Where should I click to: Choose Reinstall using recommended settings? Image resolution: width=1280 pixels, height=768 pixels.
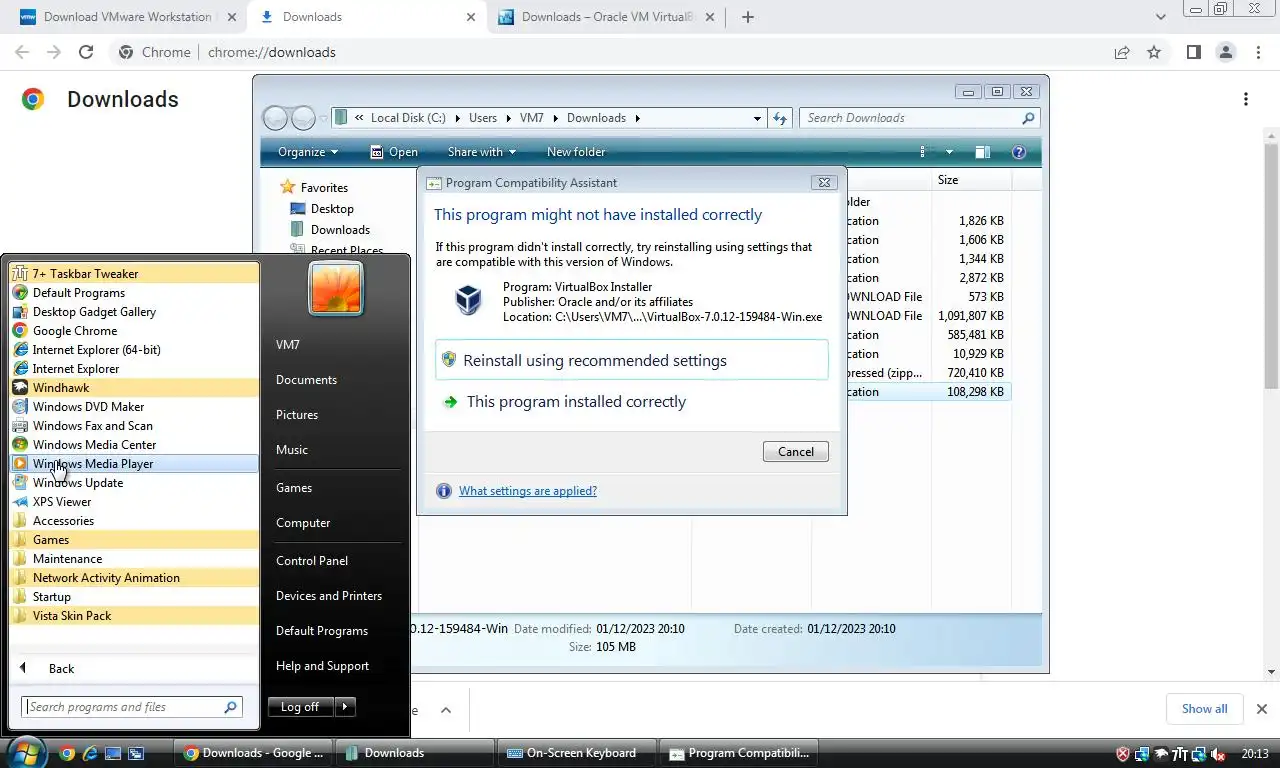pyautogui.click(x=632, y=360)
